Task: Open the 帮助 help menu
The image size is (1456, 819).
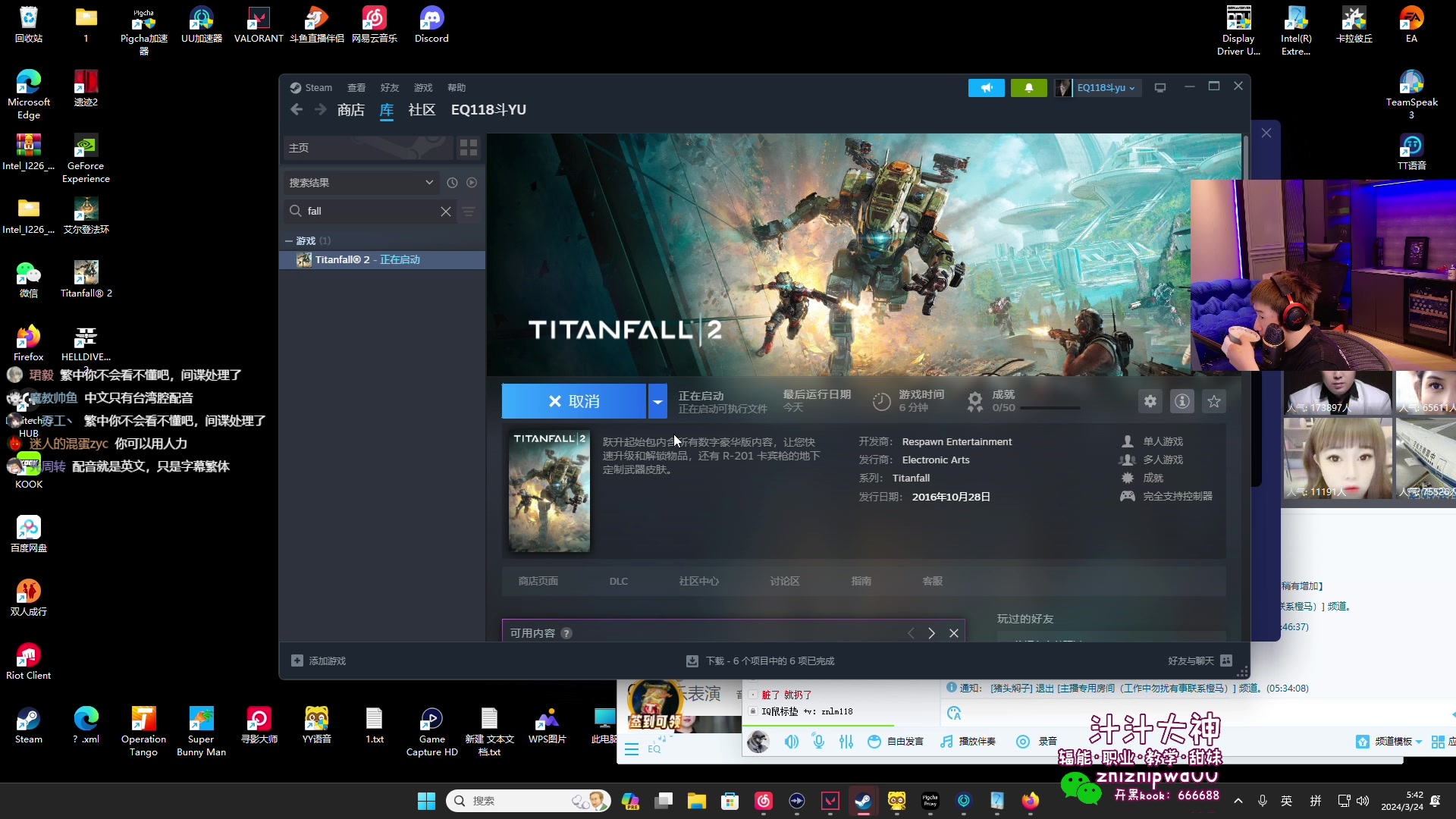Action: [457, 88]
